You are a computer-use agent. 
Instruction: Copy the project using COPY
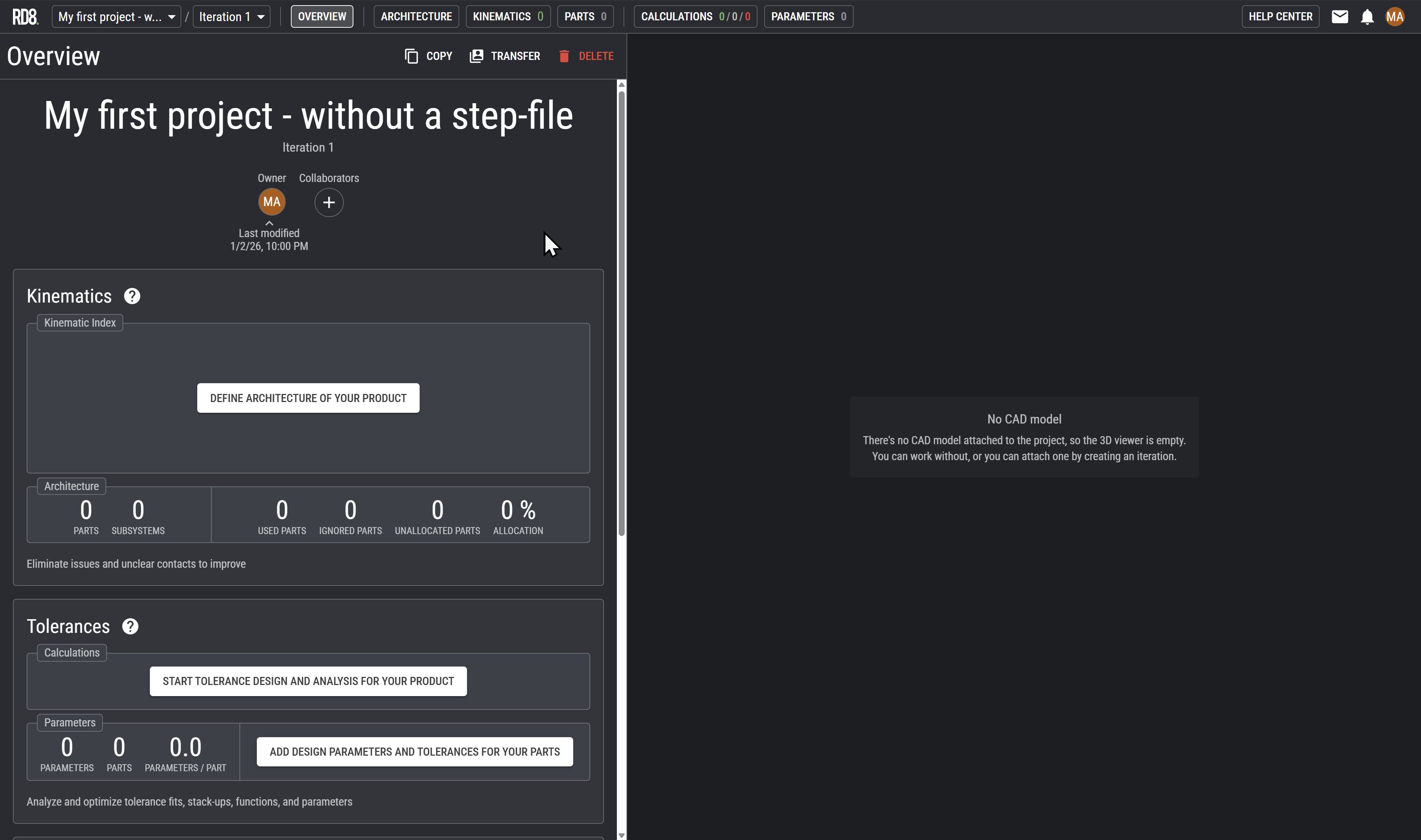click(429, 56)
